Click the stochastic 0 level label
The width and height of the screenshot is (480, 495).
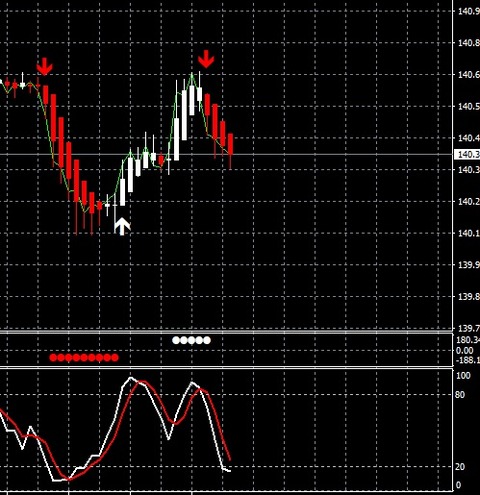458,485
